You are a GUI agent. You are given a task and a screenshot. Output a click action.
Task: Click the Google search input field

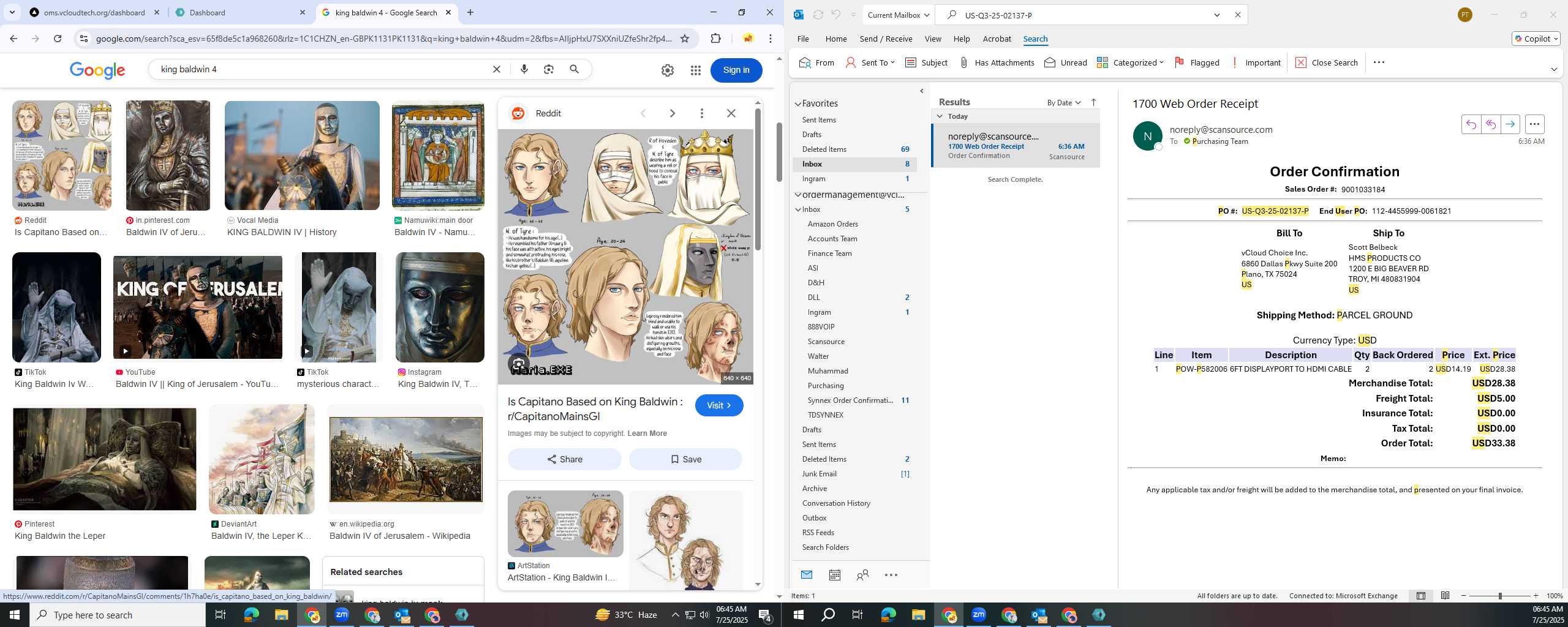(x=322, y=69)
